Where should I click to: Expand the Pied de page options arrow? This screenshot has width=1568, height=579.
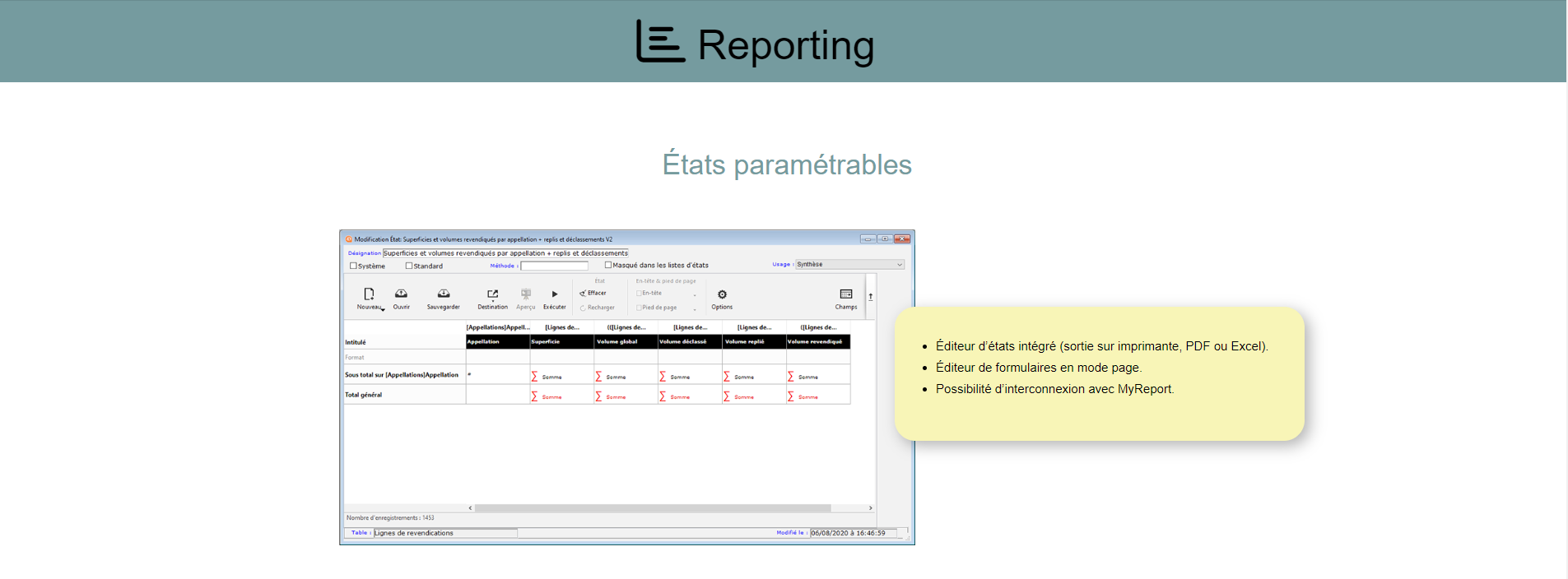695,309
